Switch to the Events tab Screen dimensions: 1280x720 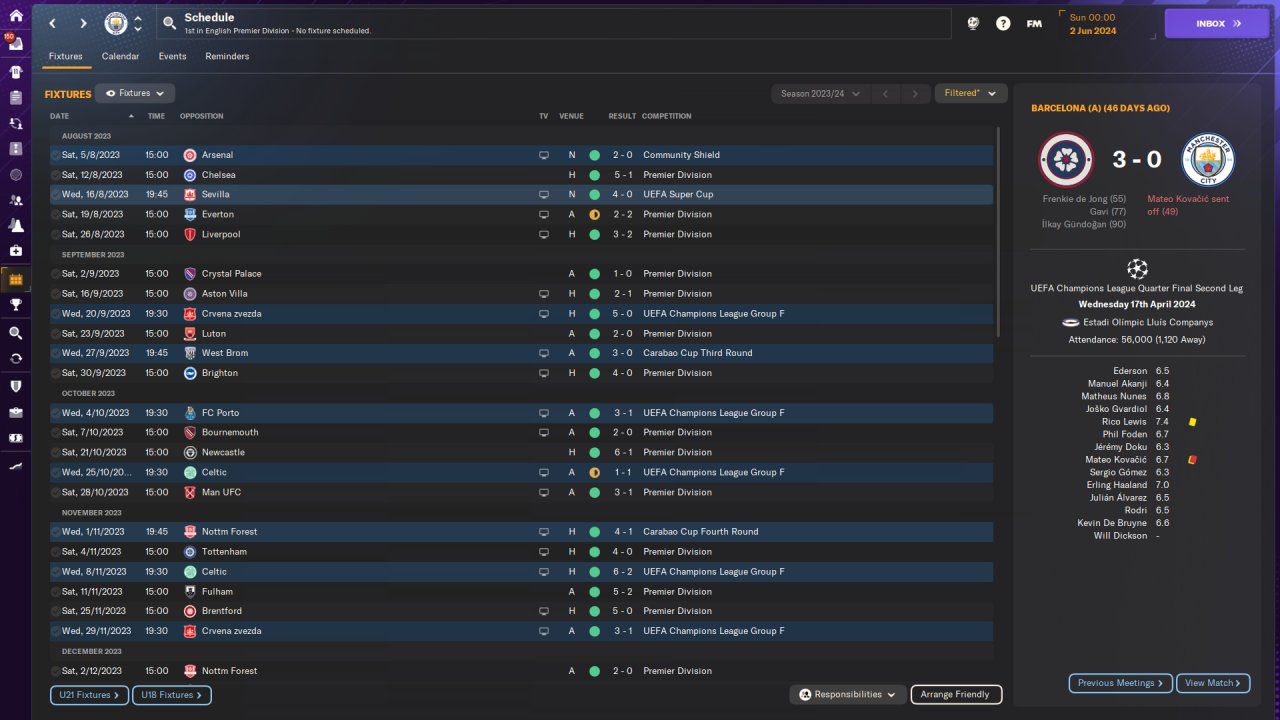click(172, 56)
